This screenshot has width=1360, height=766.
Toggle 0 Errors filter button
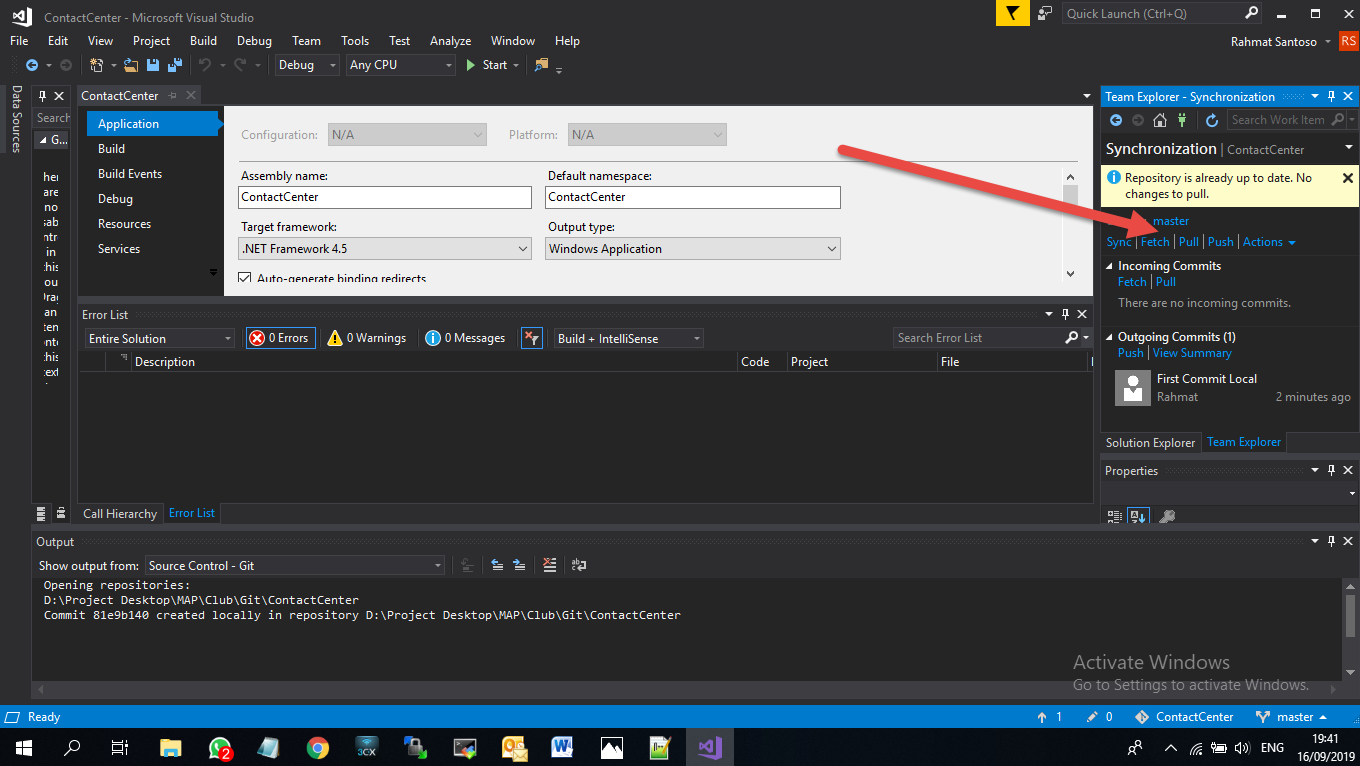click(280, 338)
